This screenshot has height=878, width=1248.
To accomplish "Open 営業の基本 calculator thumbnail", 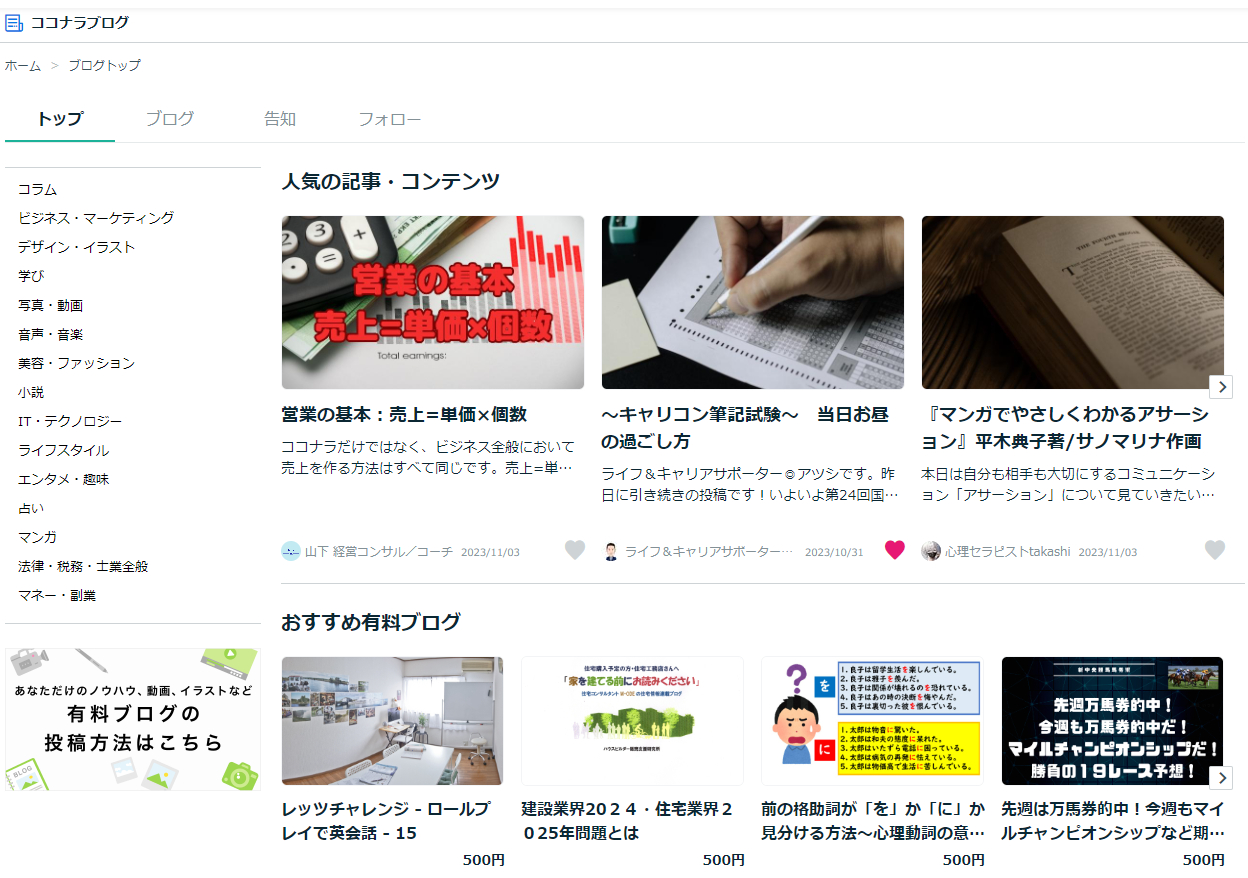I will click(x=433, y=302).
